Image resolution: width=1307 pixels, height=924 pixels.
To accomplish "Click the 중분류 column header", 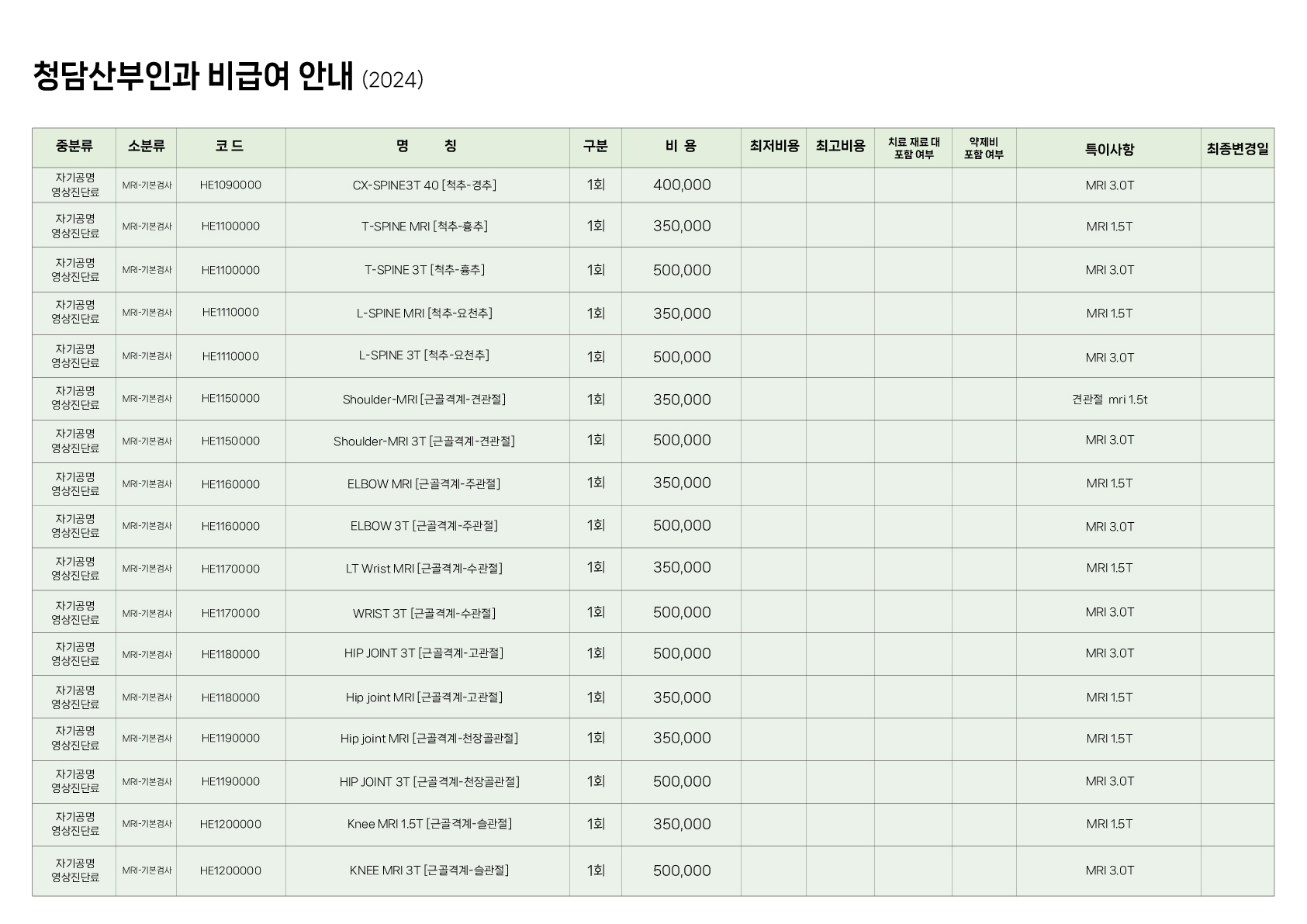I will 74,147.
